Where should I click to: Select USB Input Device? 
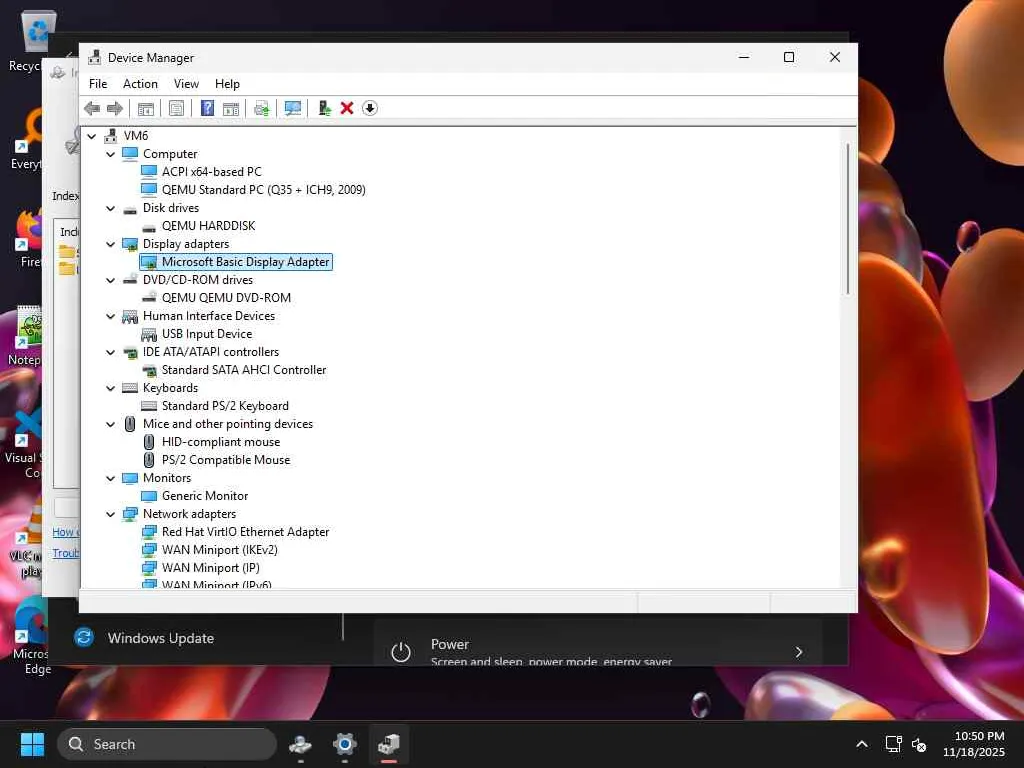click(206, 334)
